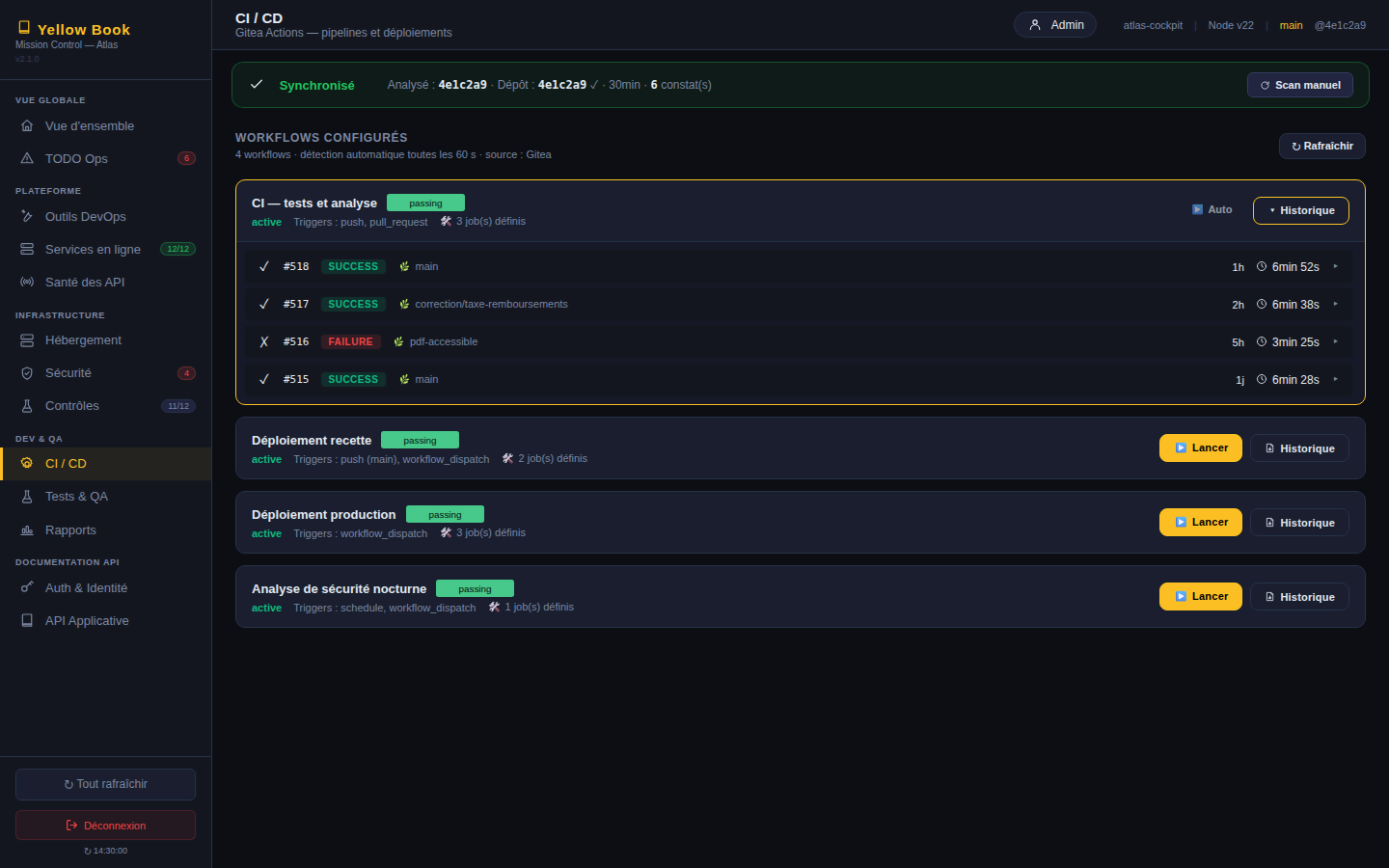Go to Outils DevOps

(105, 216)
